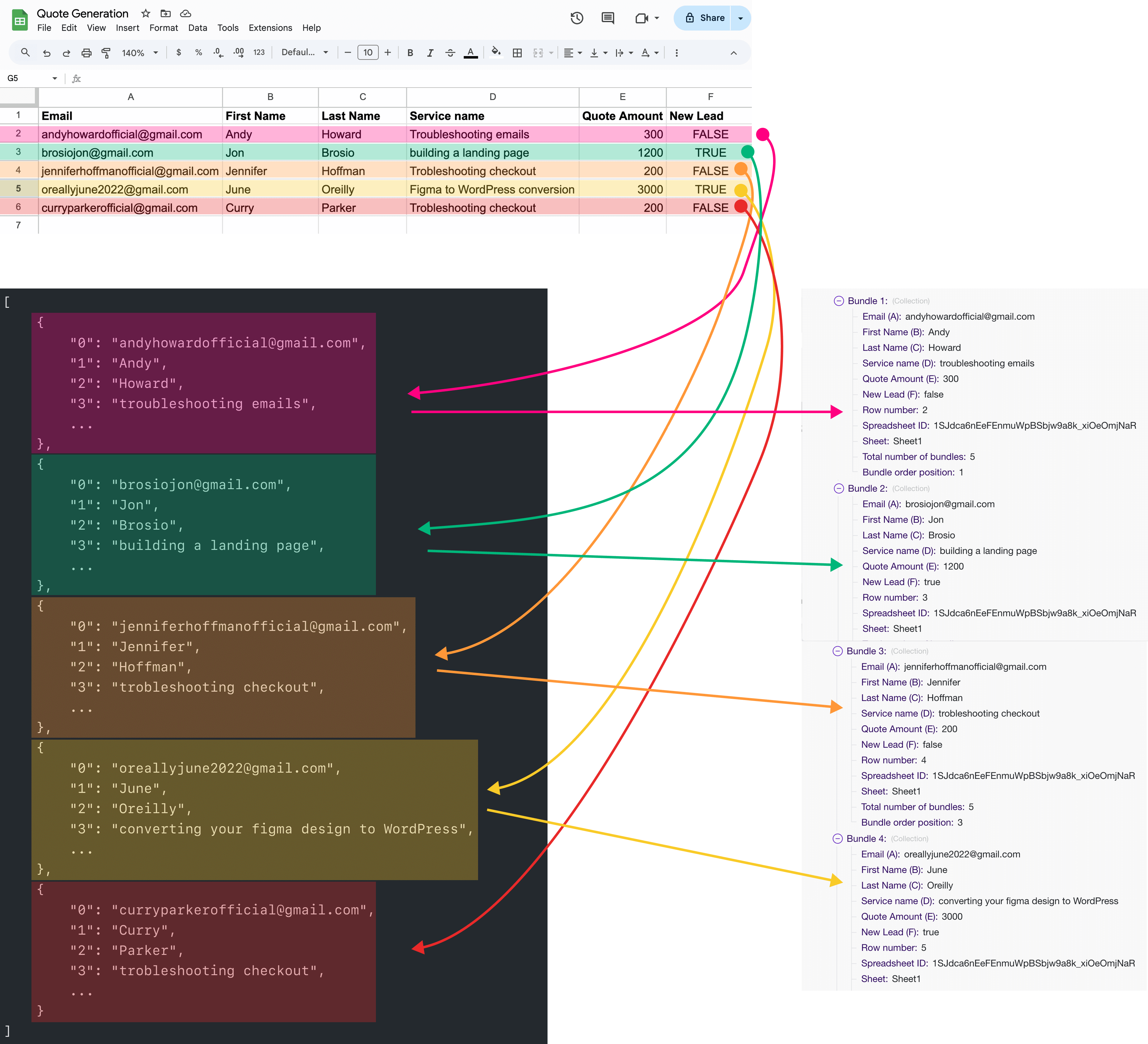The width and height of the screenshot is (1148, 1044).
Task: Click the version history clock icon
Action: 576,18
